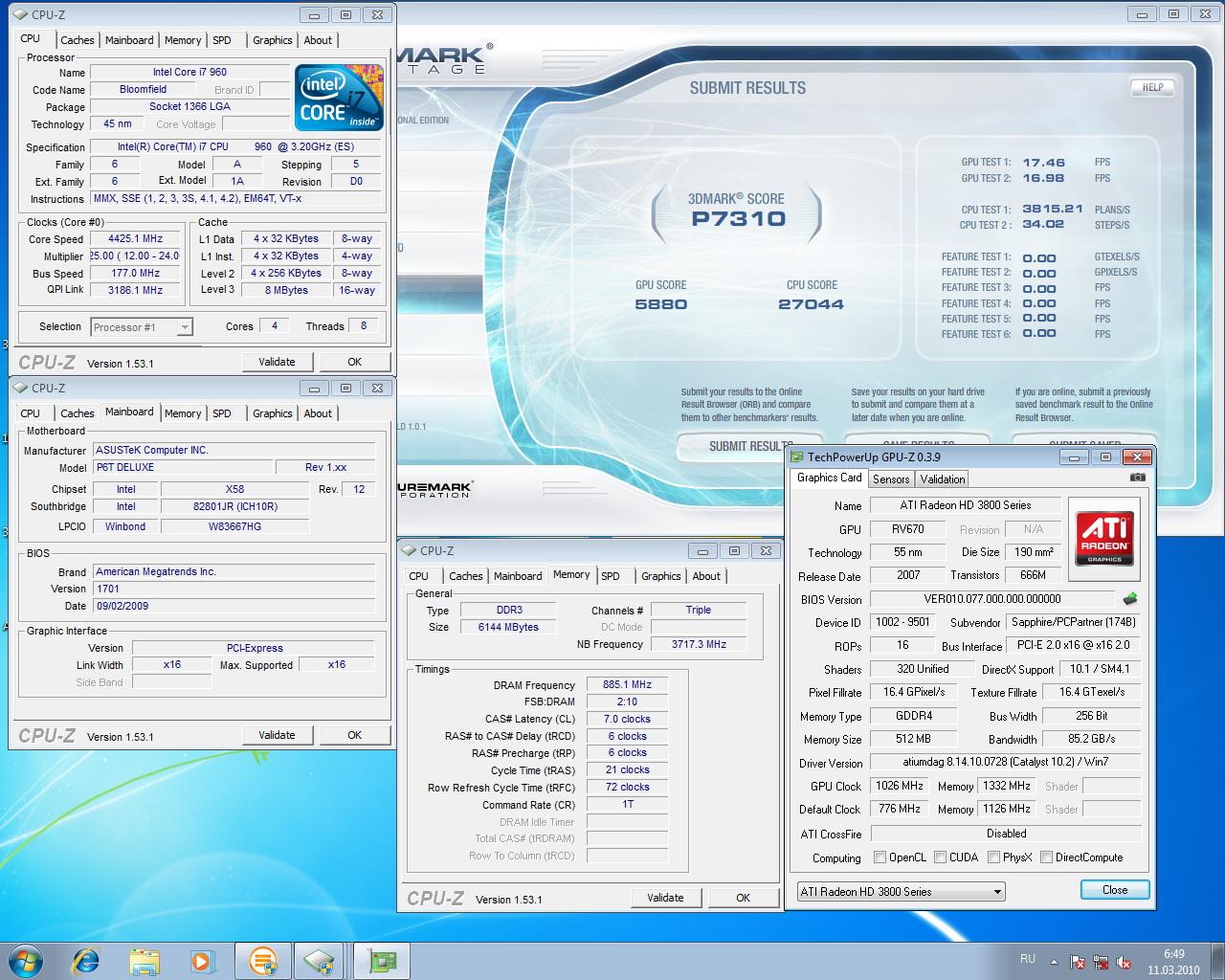Click the Show Desktop strip on the taskbar
This screenshot has width=1225, height=980.
1218,961
